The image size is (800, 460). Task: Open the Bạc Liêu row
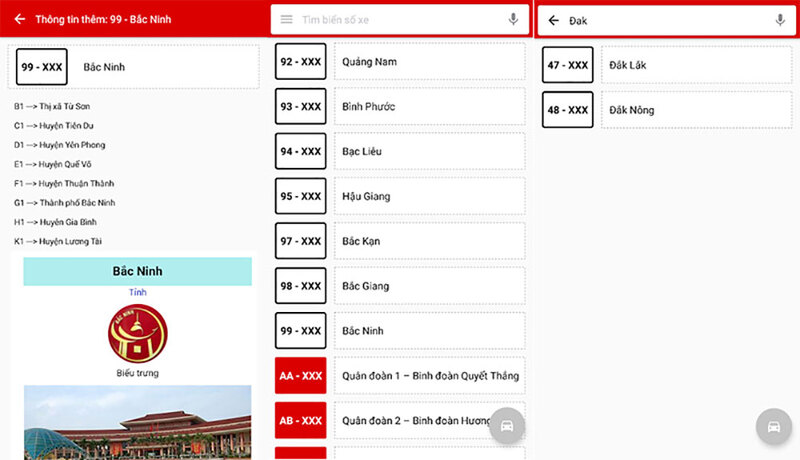(x=430, y=151)
